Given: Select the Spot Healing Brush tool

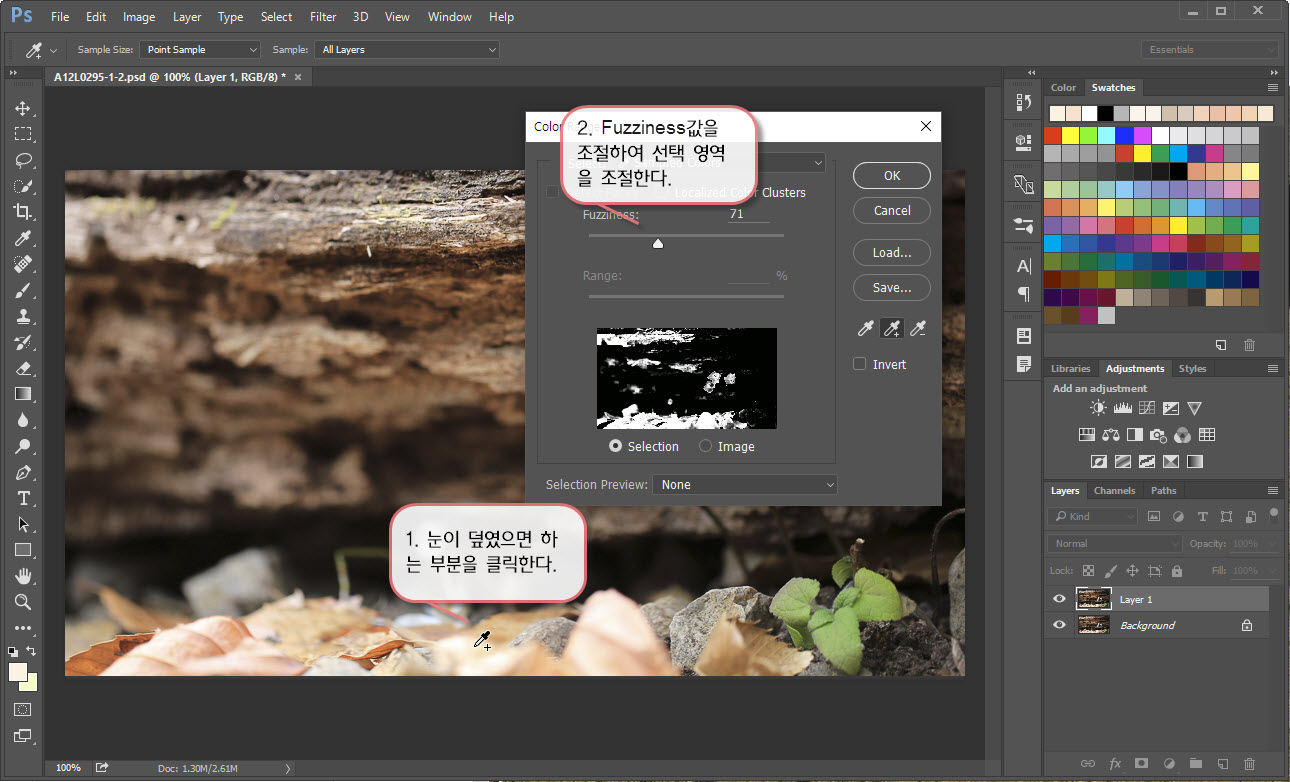Looking at the screenshot, I should click(x=23, y=264).
